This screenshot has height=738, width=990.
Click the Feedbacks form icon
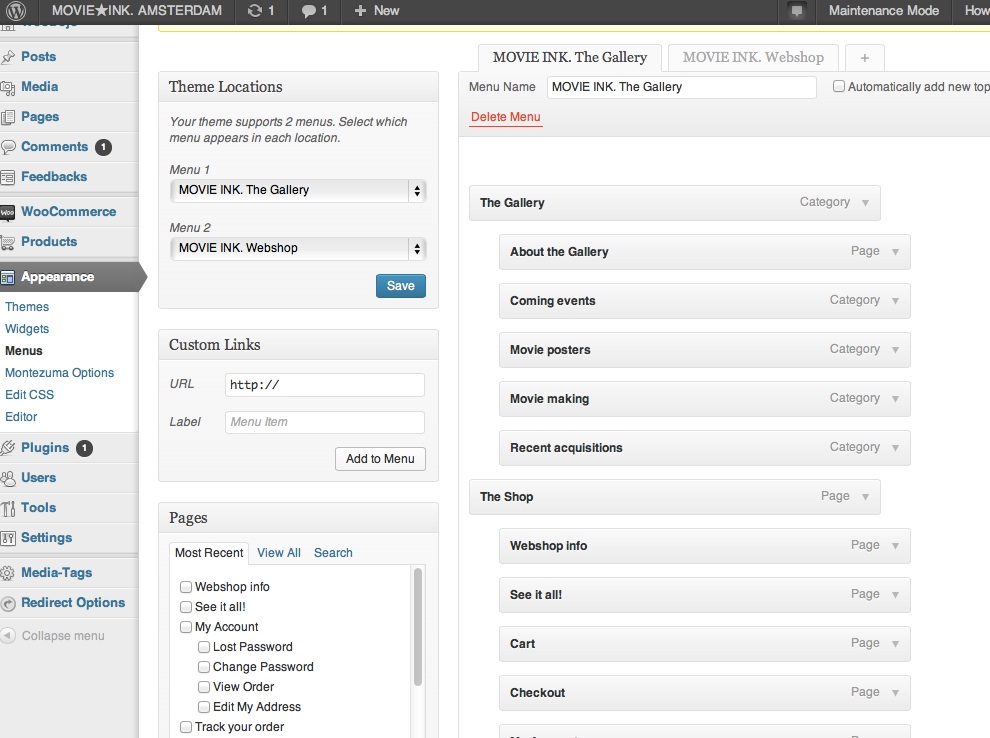point(8,177)
